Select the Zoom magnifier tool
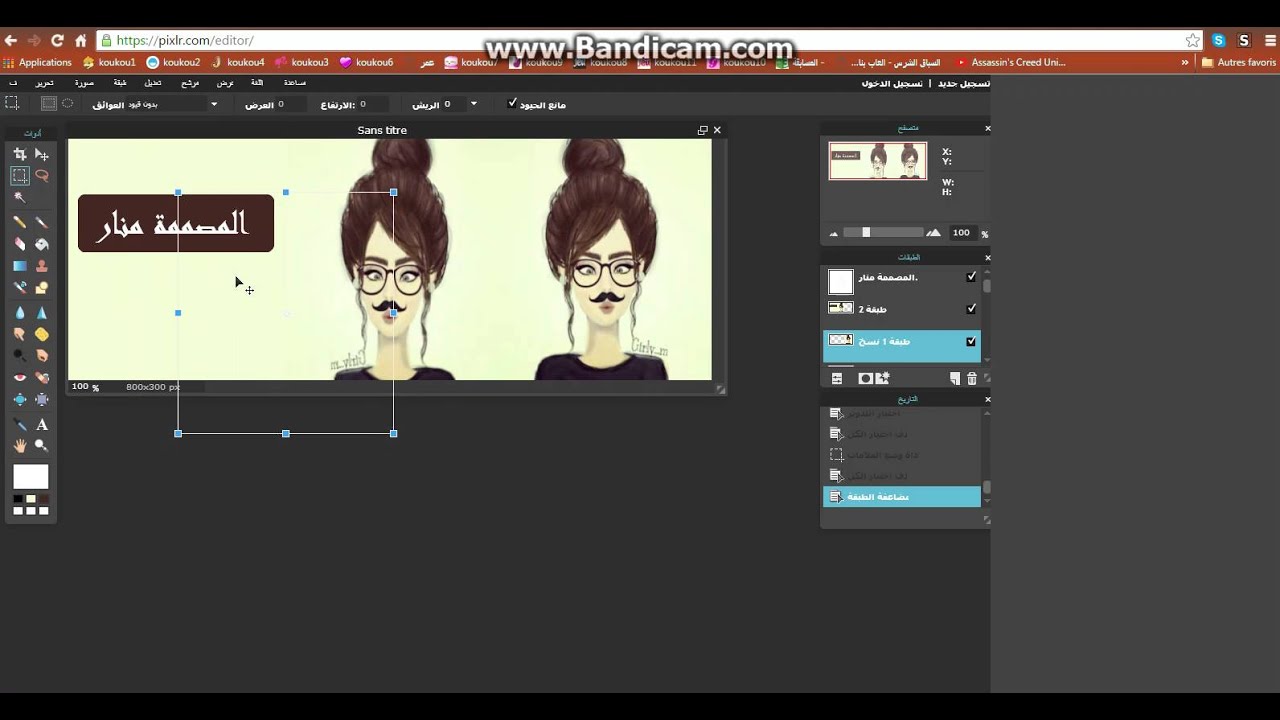Viewport: 1280px width, 720px height. (42, 446)
